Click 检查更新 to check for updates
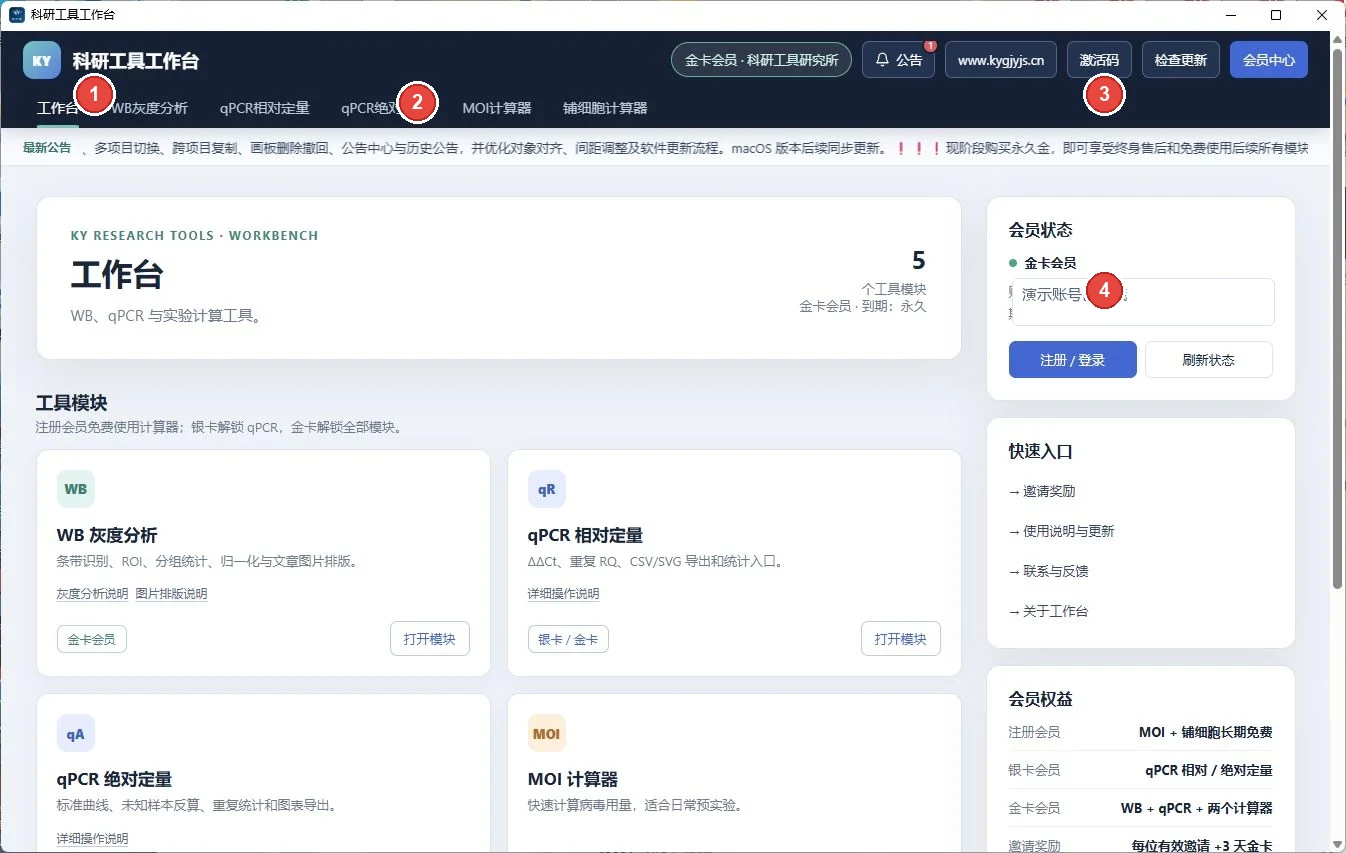1346x853 pixels. [1181, 60]
